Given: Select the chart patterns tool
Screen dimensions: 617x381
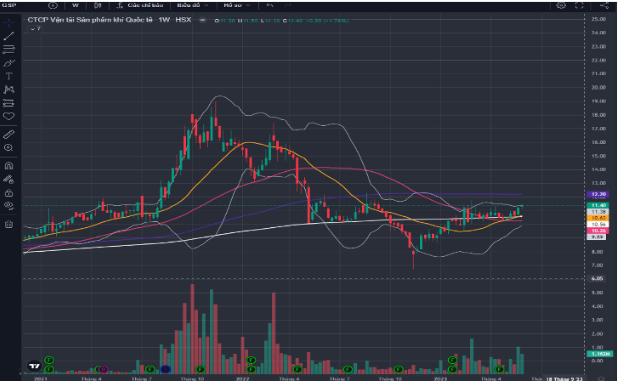Looking at the screenshot, I should (9, 89).
